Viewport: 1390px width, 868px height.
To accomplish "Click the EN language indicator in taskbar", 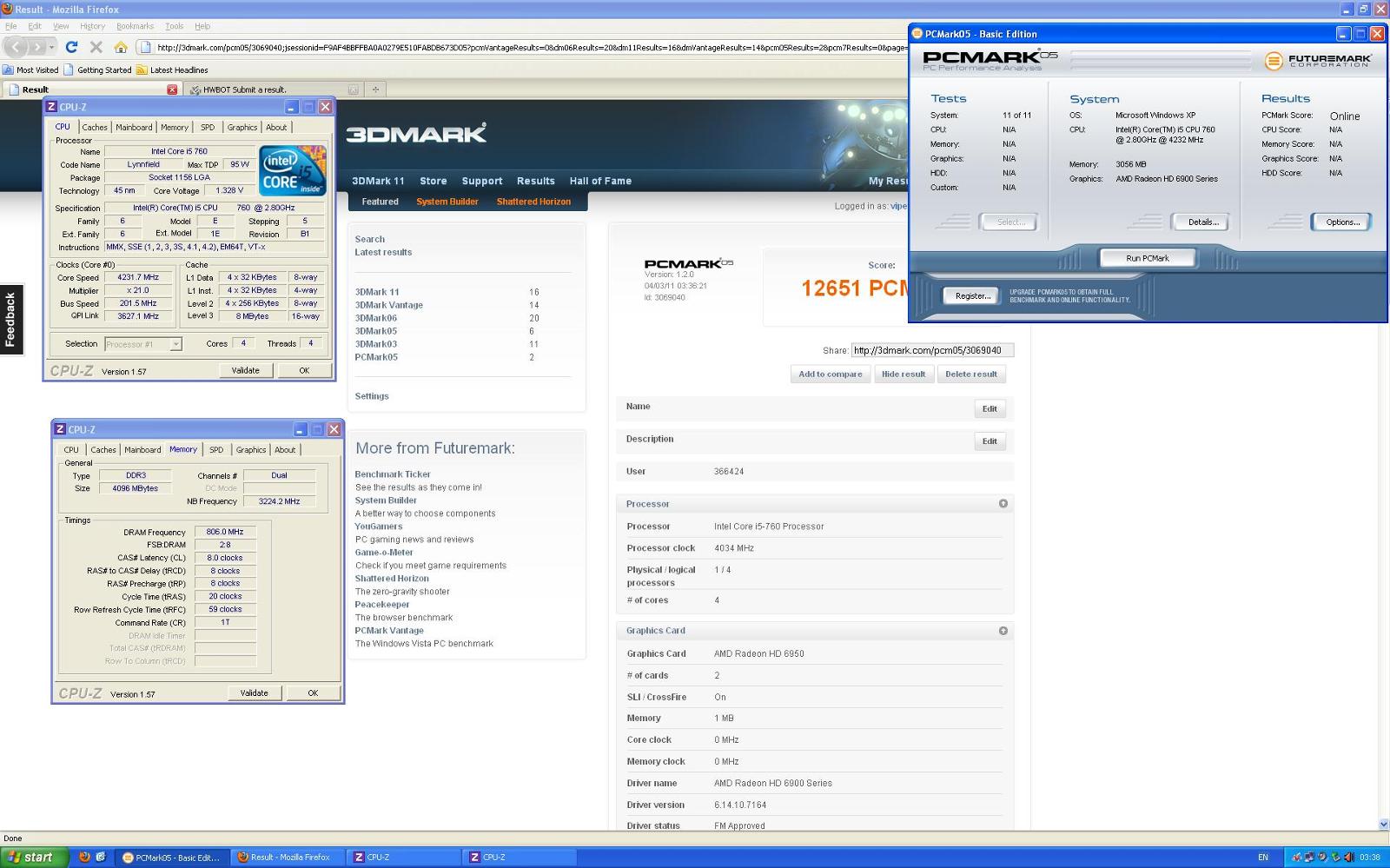I will pos(1263,858).
